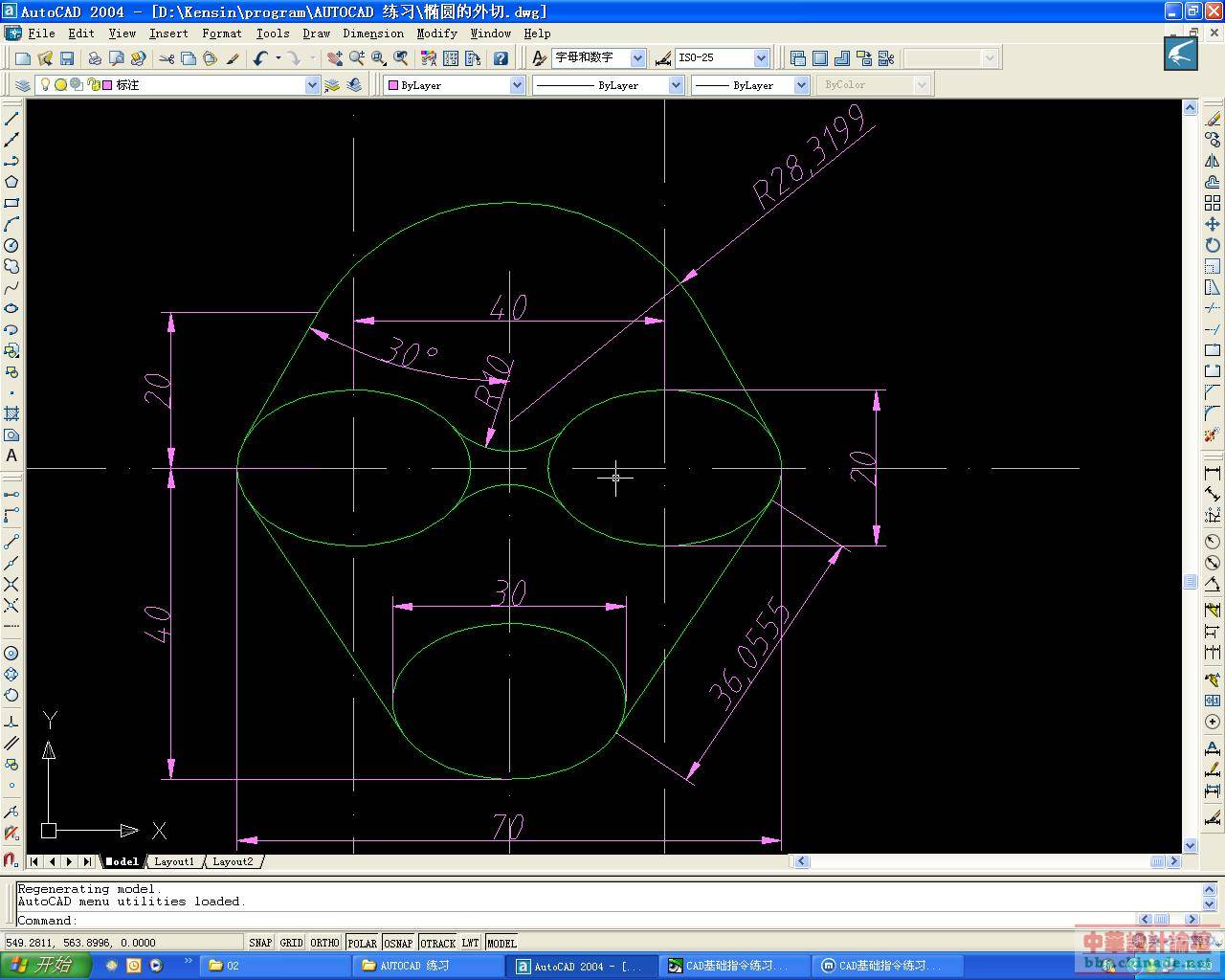The width and height of the screenshot is (1225, 980).
Task: Open the Draw menu
Action: [x=316, y=33]
